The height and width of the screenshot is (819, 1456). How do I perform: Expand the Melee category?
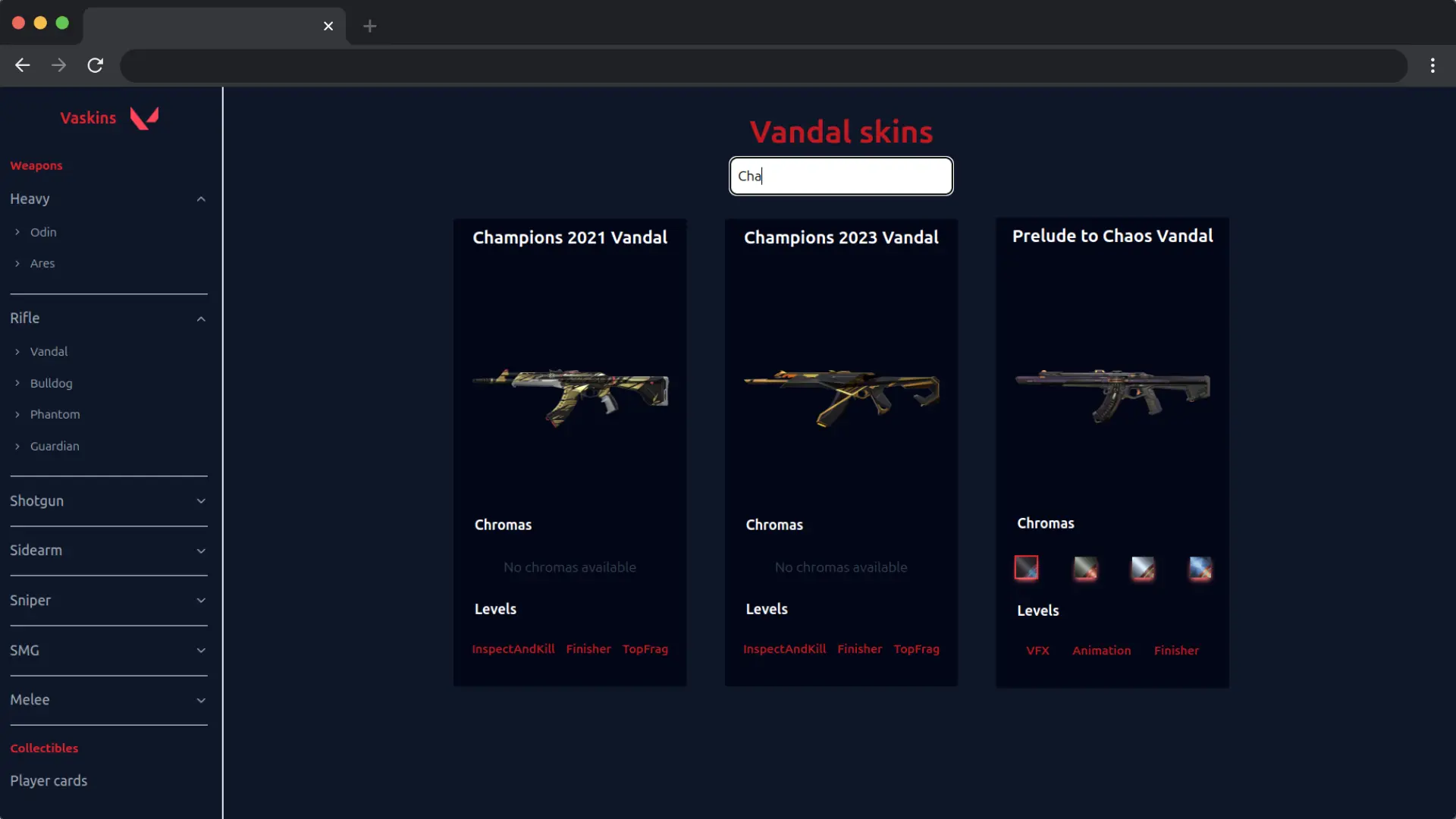tap(201, 700)
